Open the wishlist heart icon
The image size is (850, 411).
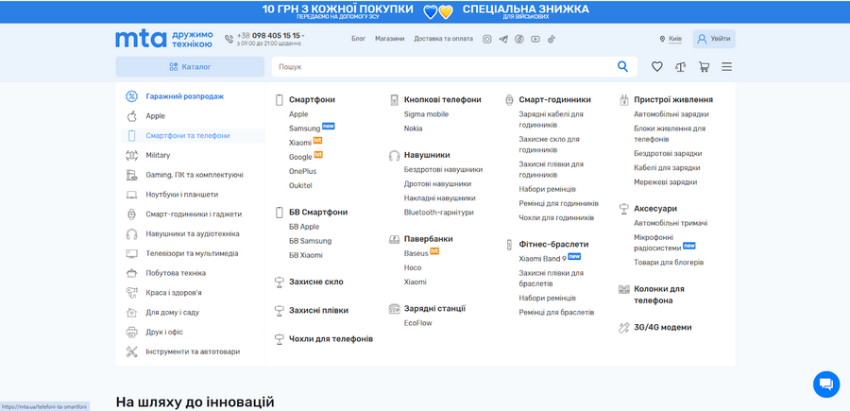pos(657,67)
